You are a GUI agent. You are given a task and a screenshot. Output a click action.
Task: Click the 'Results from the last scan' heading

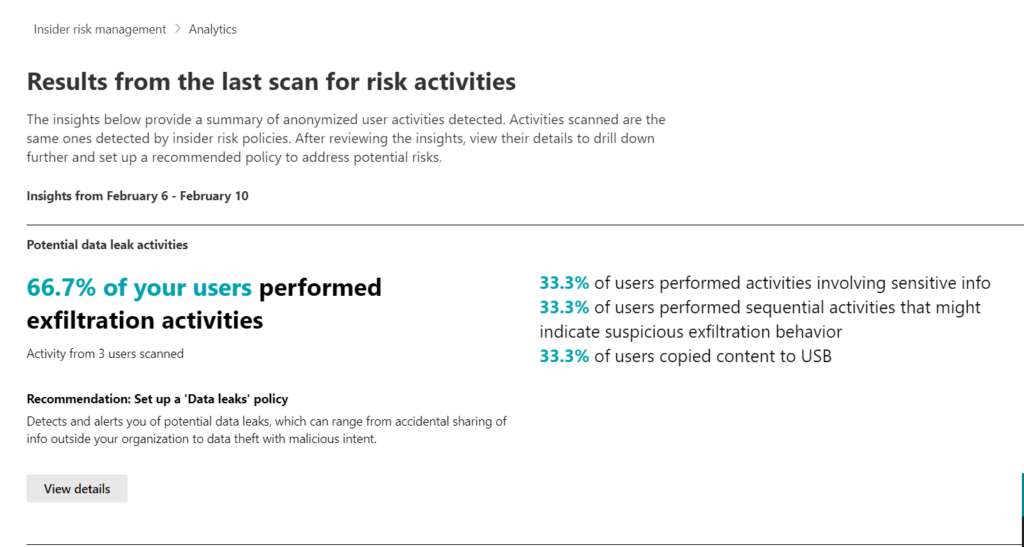[x=271, y=81]
